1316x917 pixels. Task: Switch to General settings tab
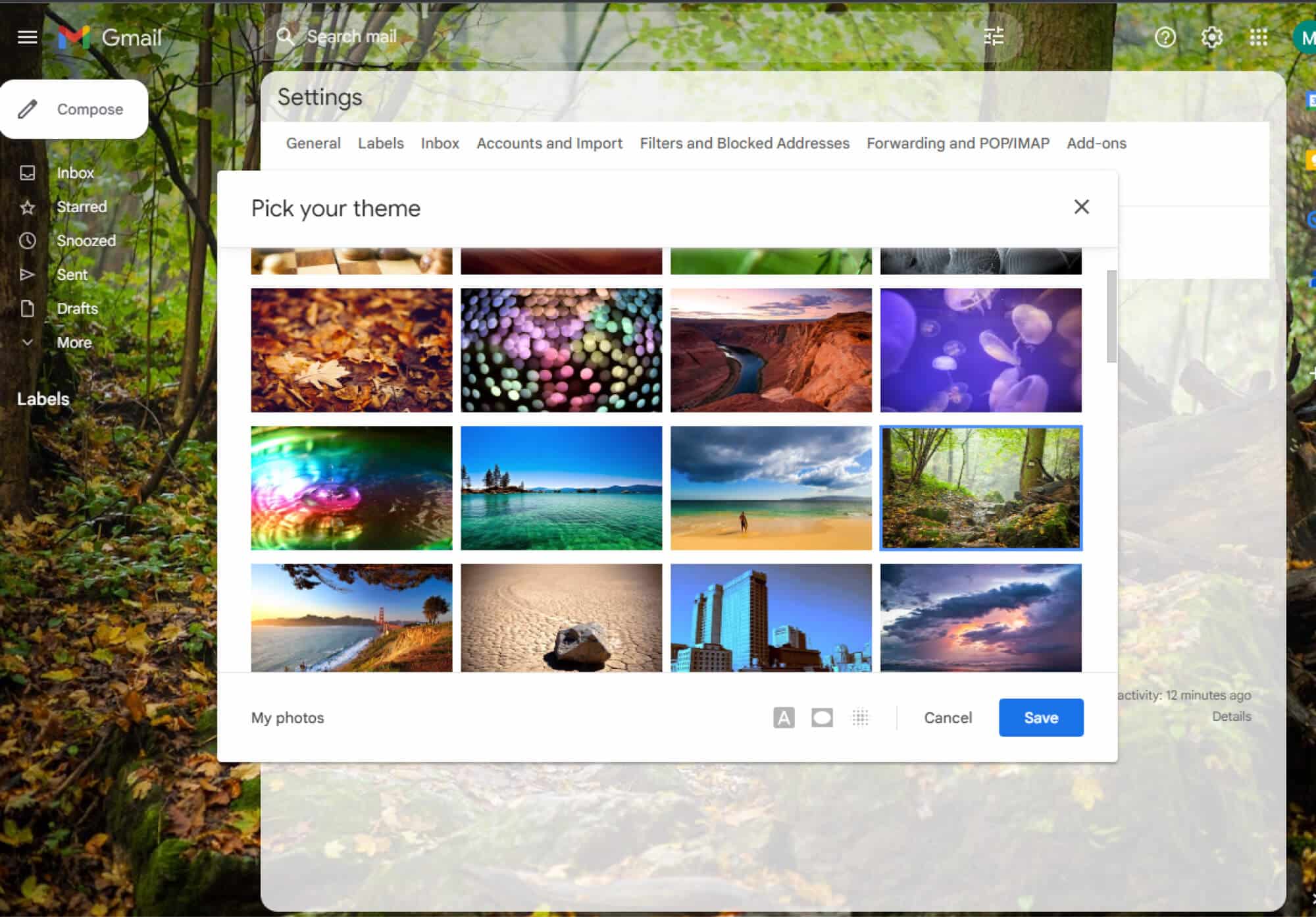(313, 143)
